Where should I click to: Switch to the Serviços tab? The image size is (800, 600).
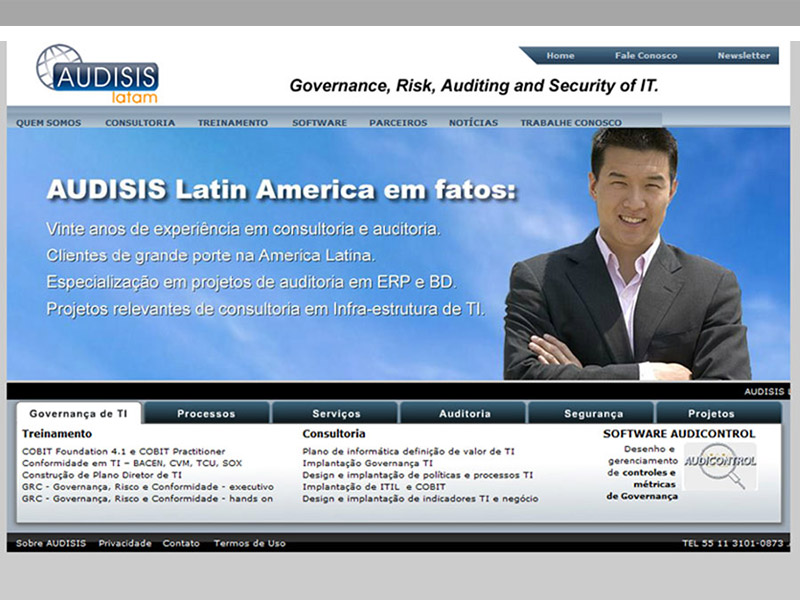[336, 413]
